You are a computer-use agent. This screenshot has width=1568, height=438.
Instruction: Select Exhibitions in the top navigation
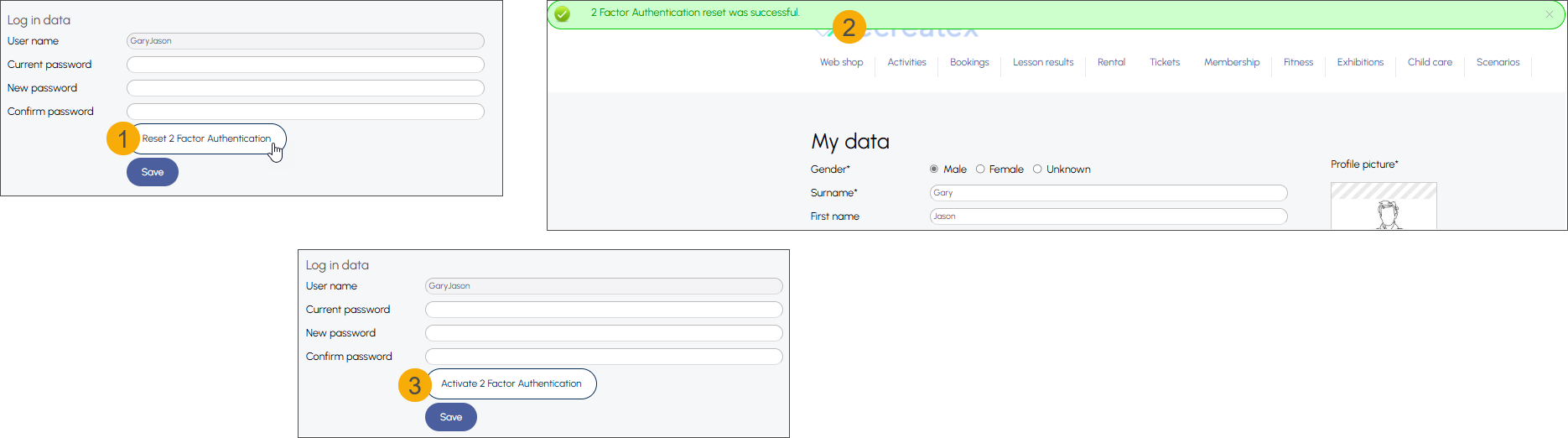(x=1360, y=62)
